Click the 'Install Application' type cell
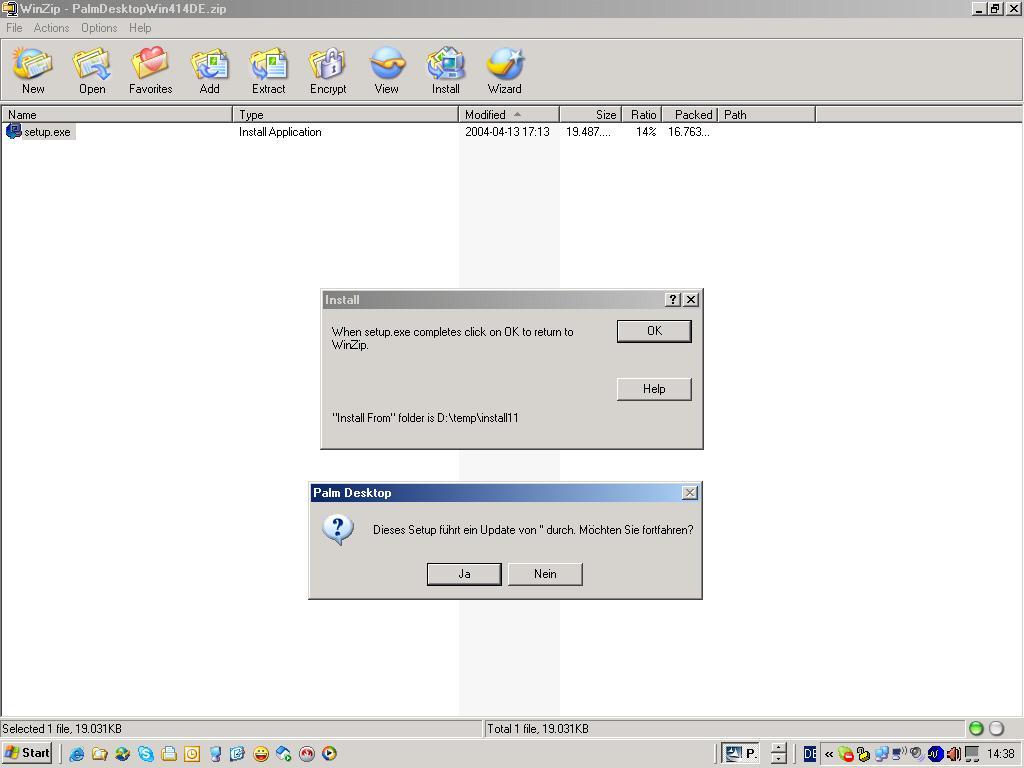 (280, 132)
